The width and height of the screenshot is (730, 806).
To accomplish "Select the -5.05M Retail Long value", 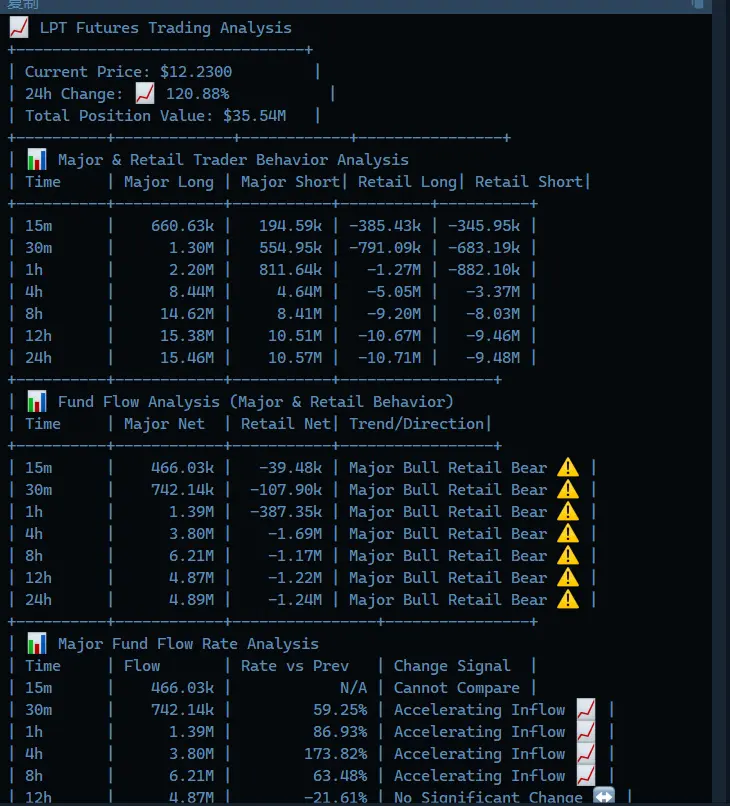I will coord(394,292).
